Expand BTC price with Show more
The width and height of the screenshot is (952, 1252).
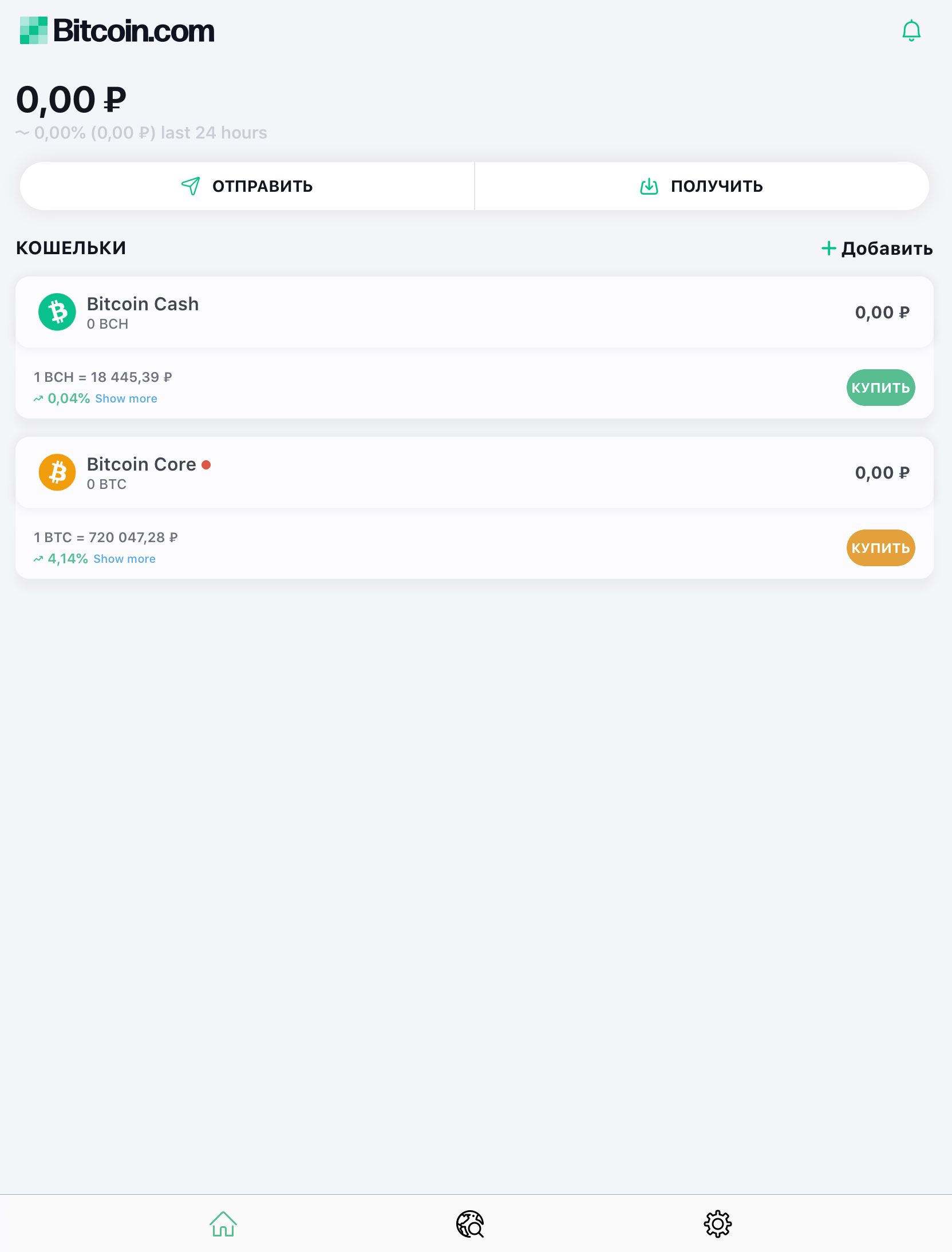pyautogui.click(x=124, y=559)
